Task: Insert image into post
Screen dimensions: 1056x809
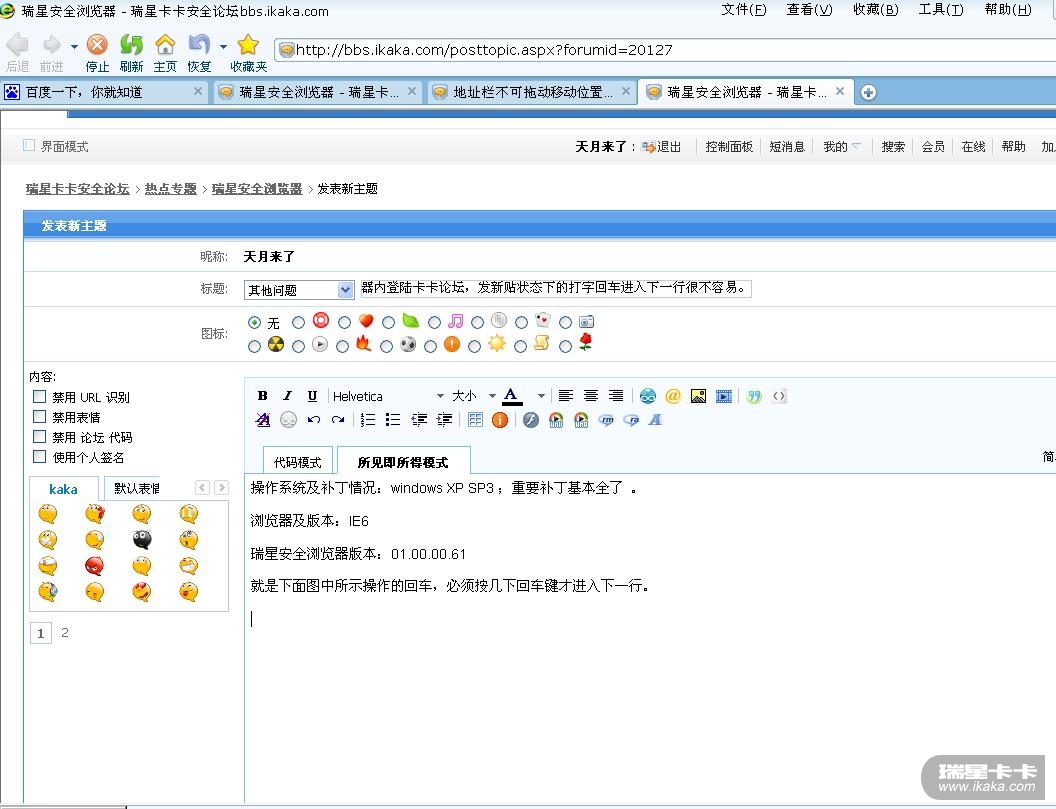Action: [x=698, y=396]
